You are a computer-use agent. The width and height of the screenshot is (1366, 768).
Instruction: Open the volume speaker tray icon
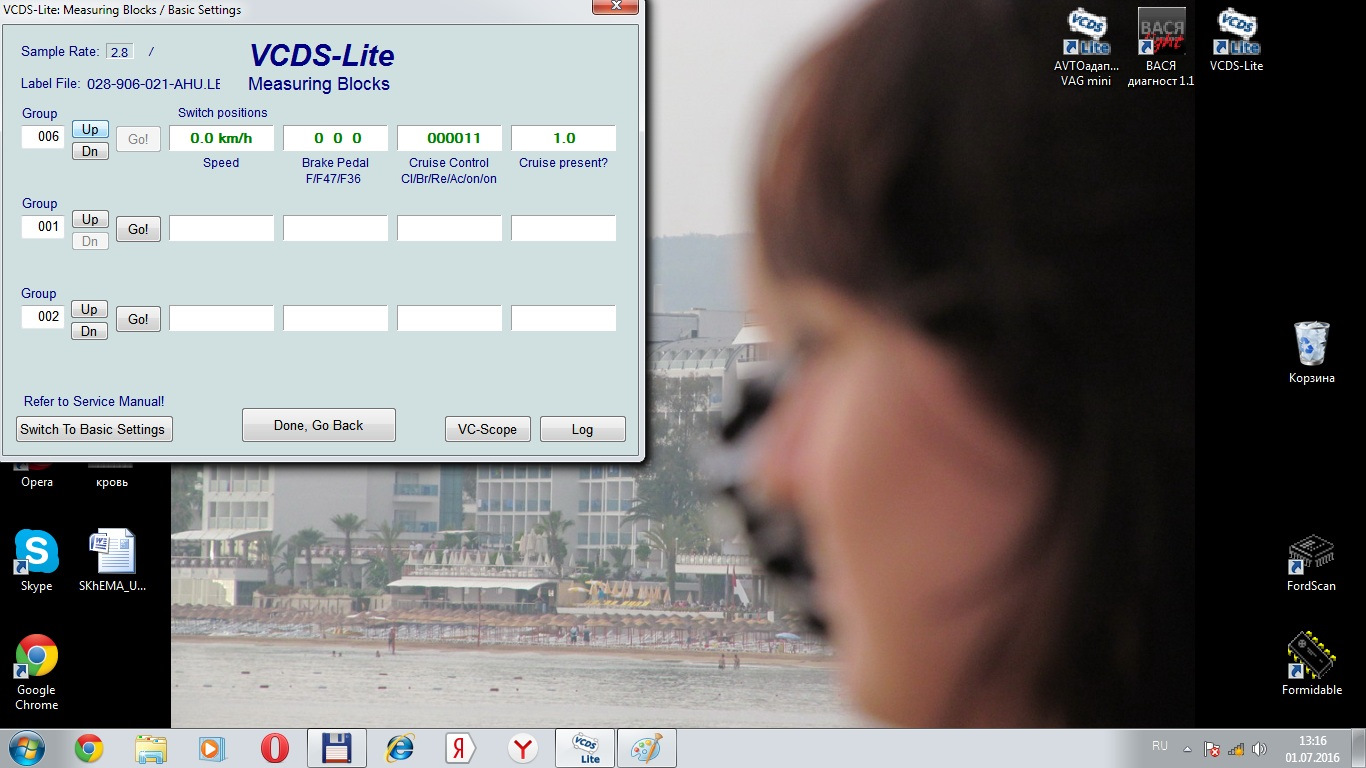coord(1259,748)
